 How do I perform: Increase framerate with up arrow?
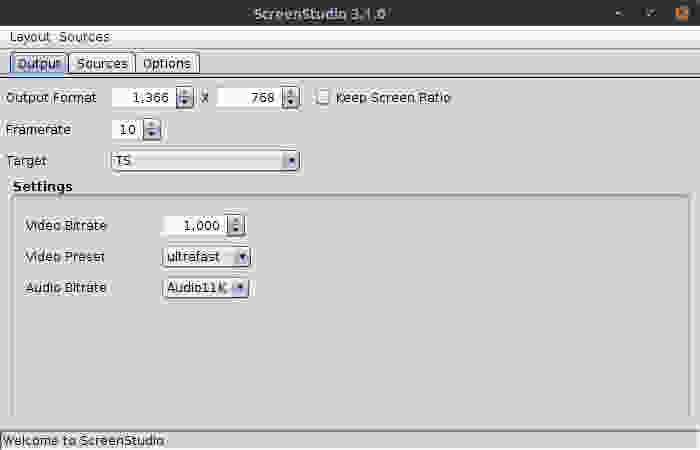[x=152, y=125]
